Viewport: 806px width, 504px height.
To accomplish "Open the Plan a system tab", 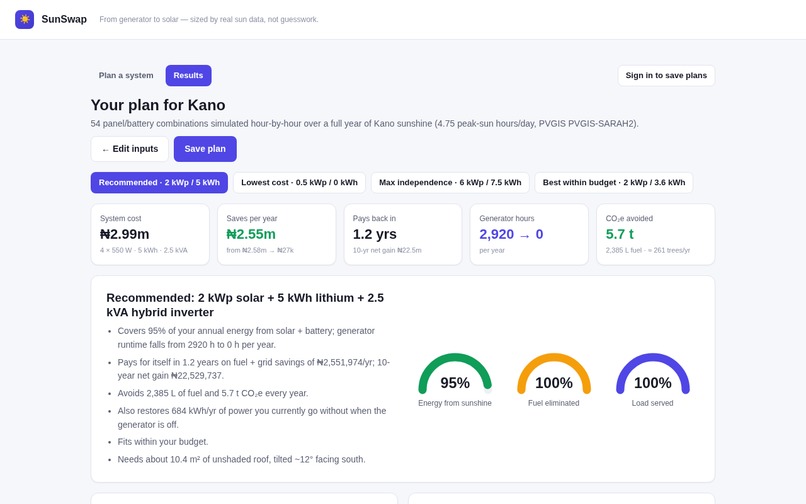I will (x=126, y=76).
